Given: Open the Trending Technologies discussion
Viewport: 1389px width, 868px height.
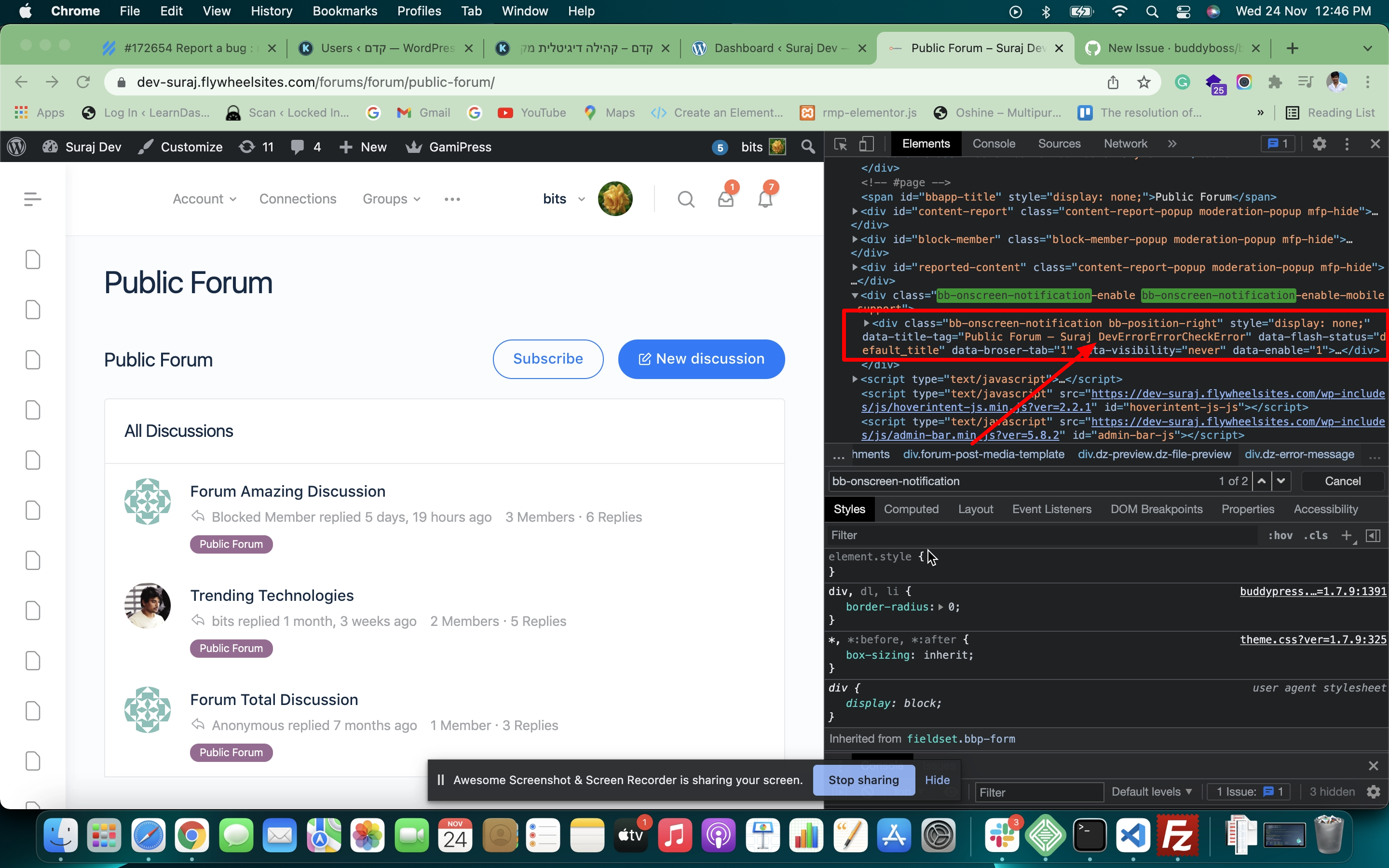Looking at the screenshot, I should pyautogui.click(x=272, y=596).
